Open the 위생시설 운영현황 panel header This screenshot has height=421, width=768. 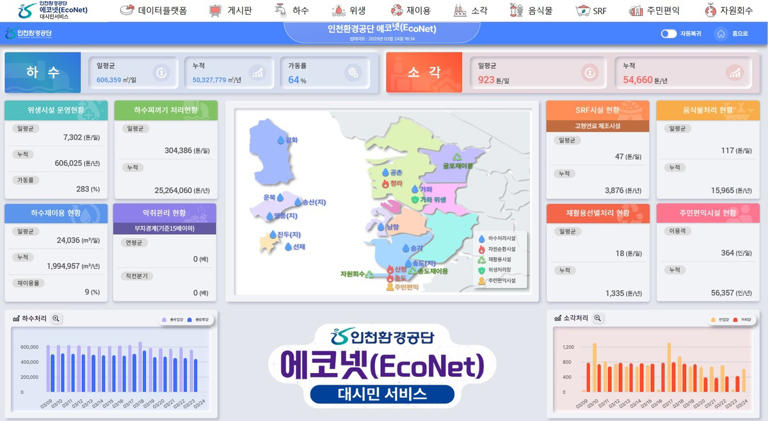(56, 110)
